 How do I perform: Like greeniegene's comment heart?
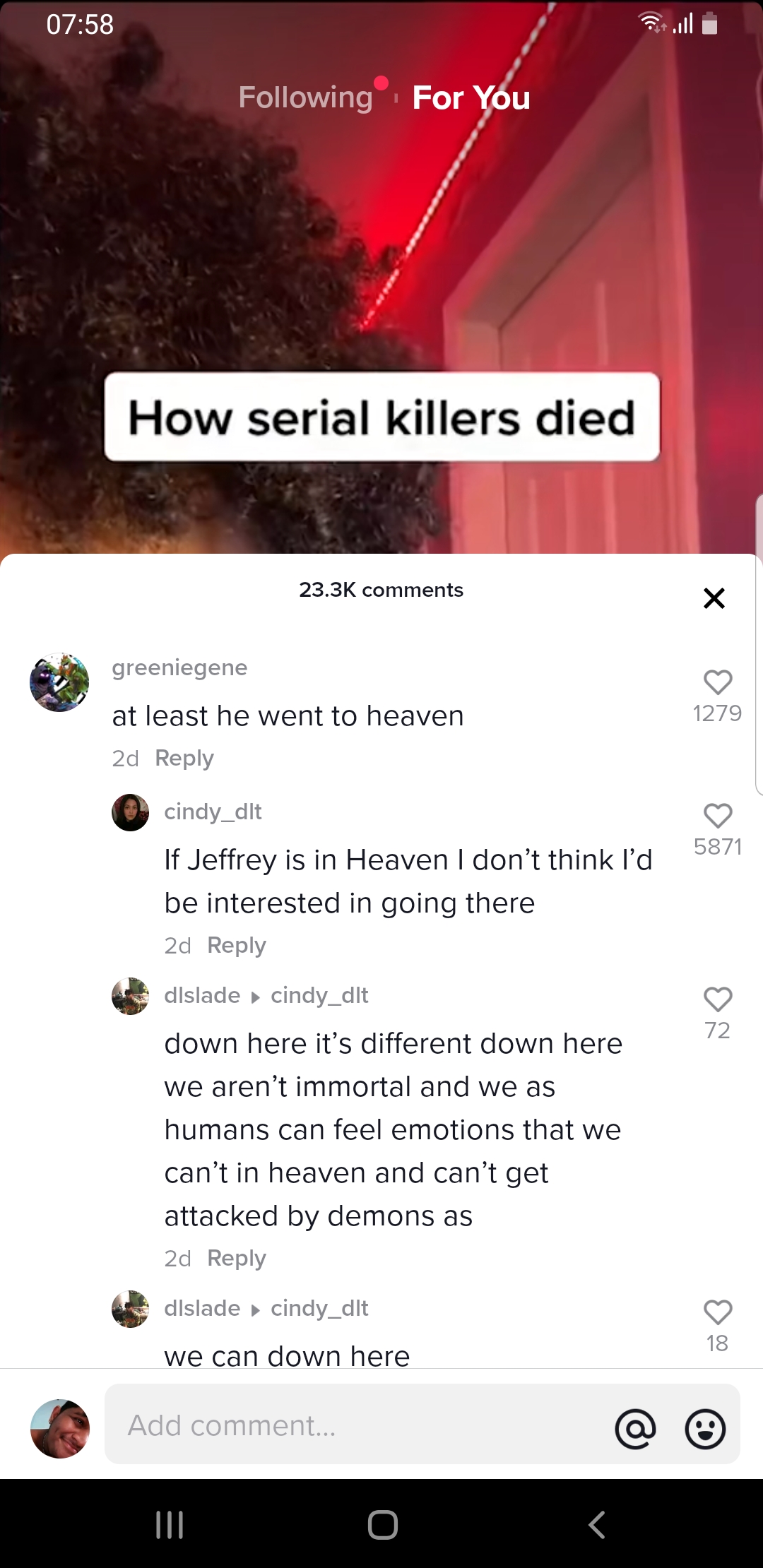click(x=718, y=682)
